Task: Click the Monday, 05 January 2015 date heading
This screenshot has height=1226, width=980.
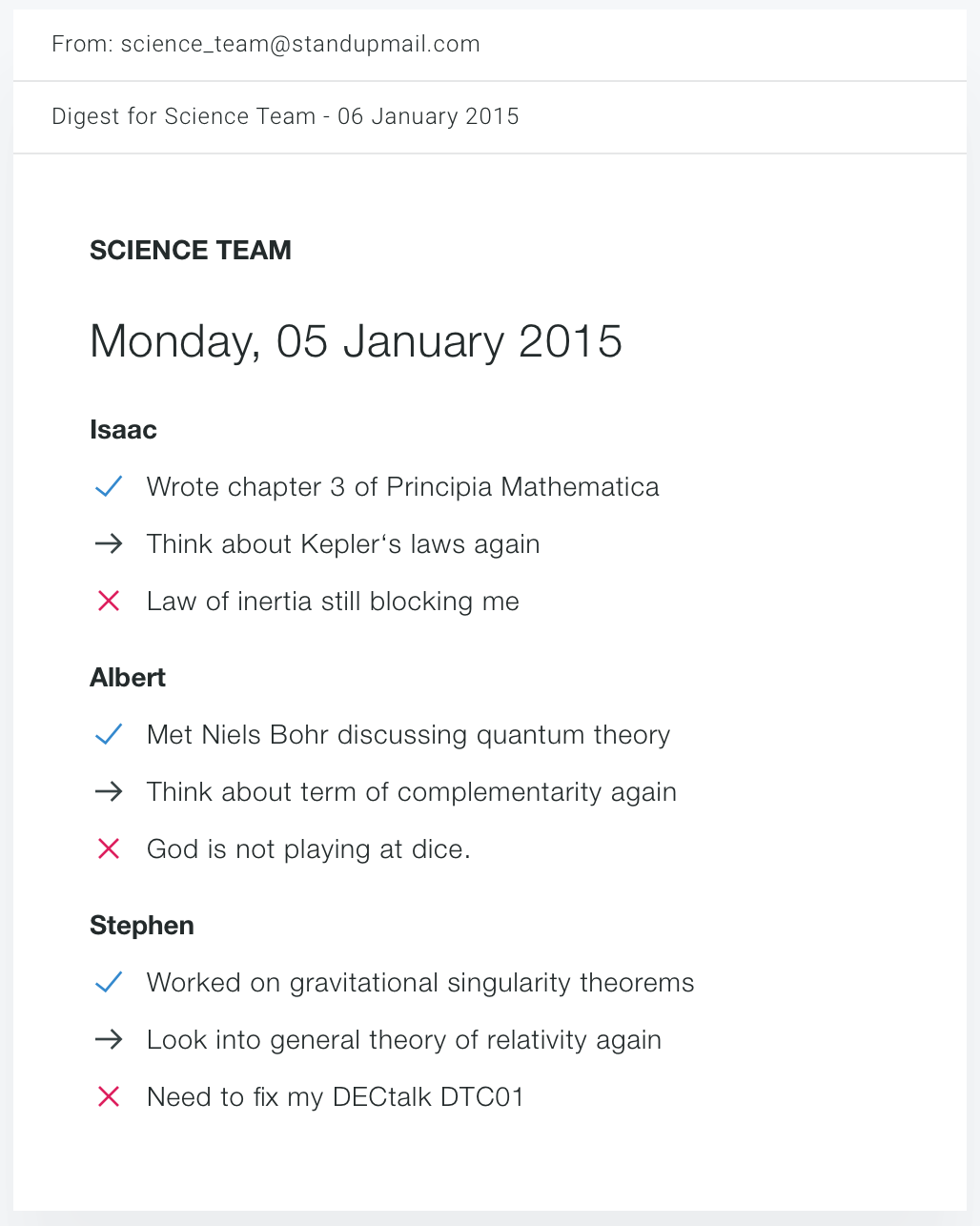Action: 356,342
